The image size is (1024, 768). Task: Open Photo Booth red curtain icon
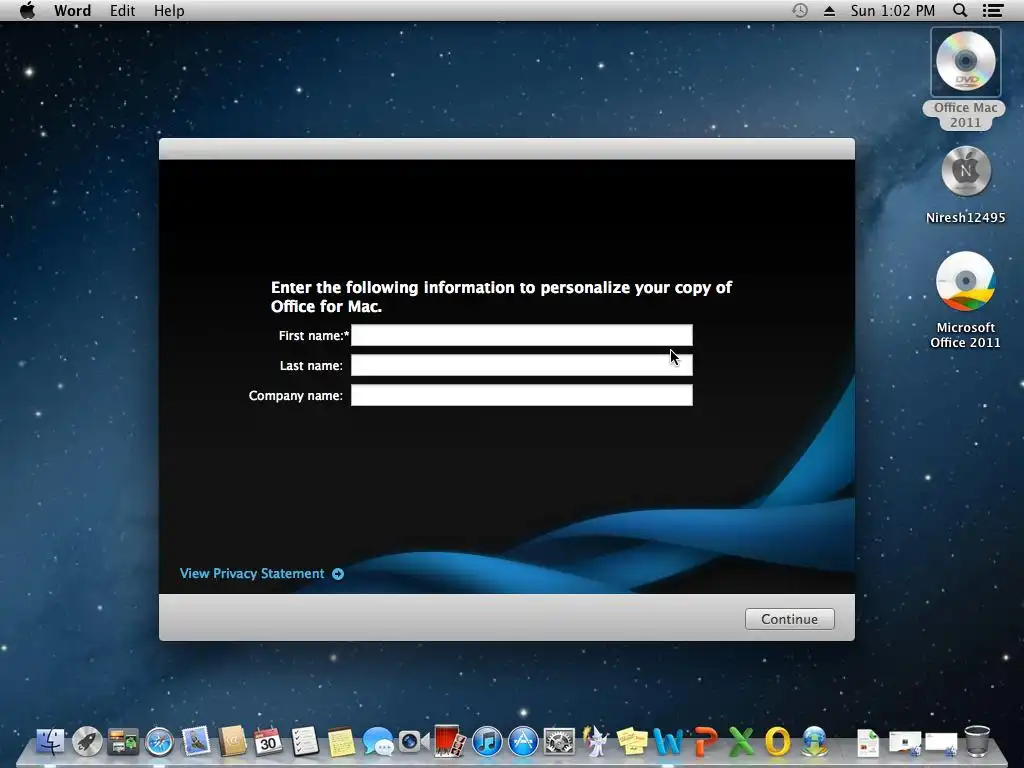click(x=450, y=742)
